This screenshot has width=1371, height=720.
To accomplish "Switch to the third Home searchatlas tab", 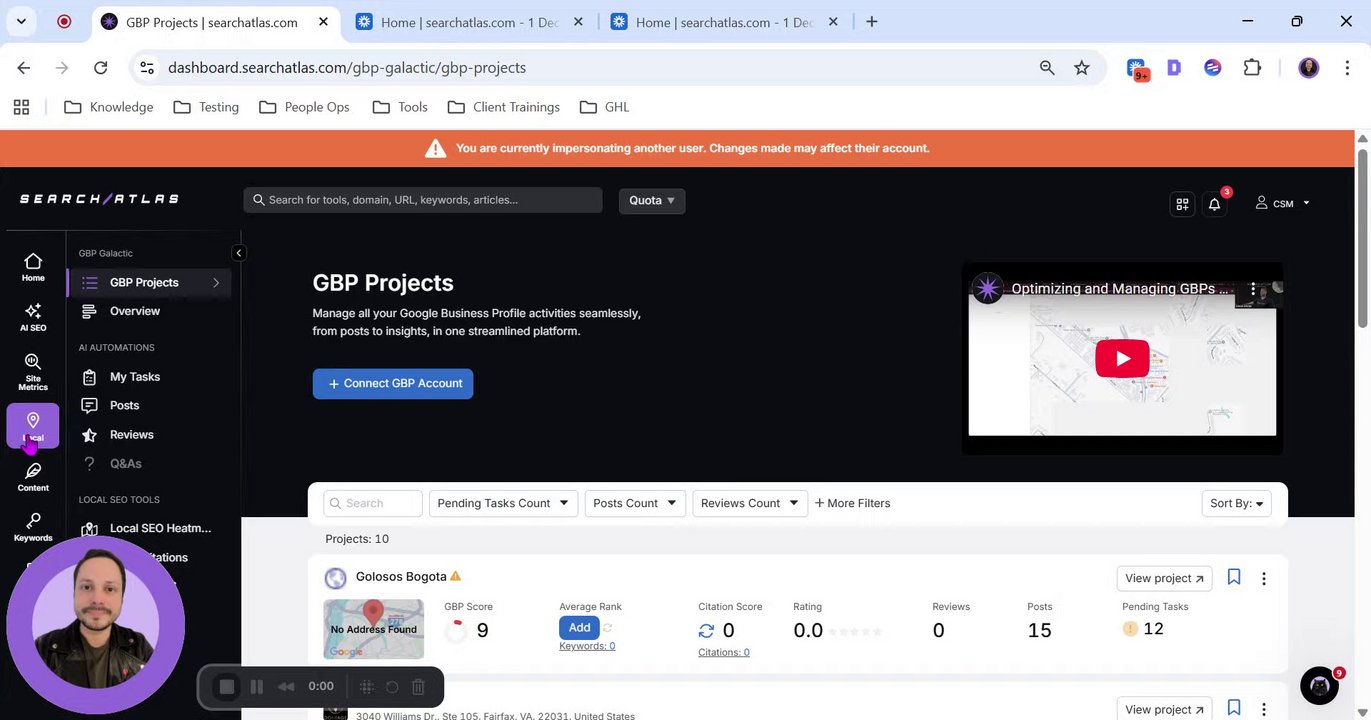I will pyautogui.click(x=726, y=22).
